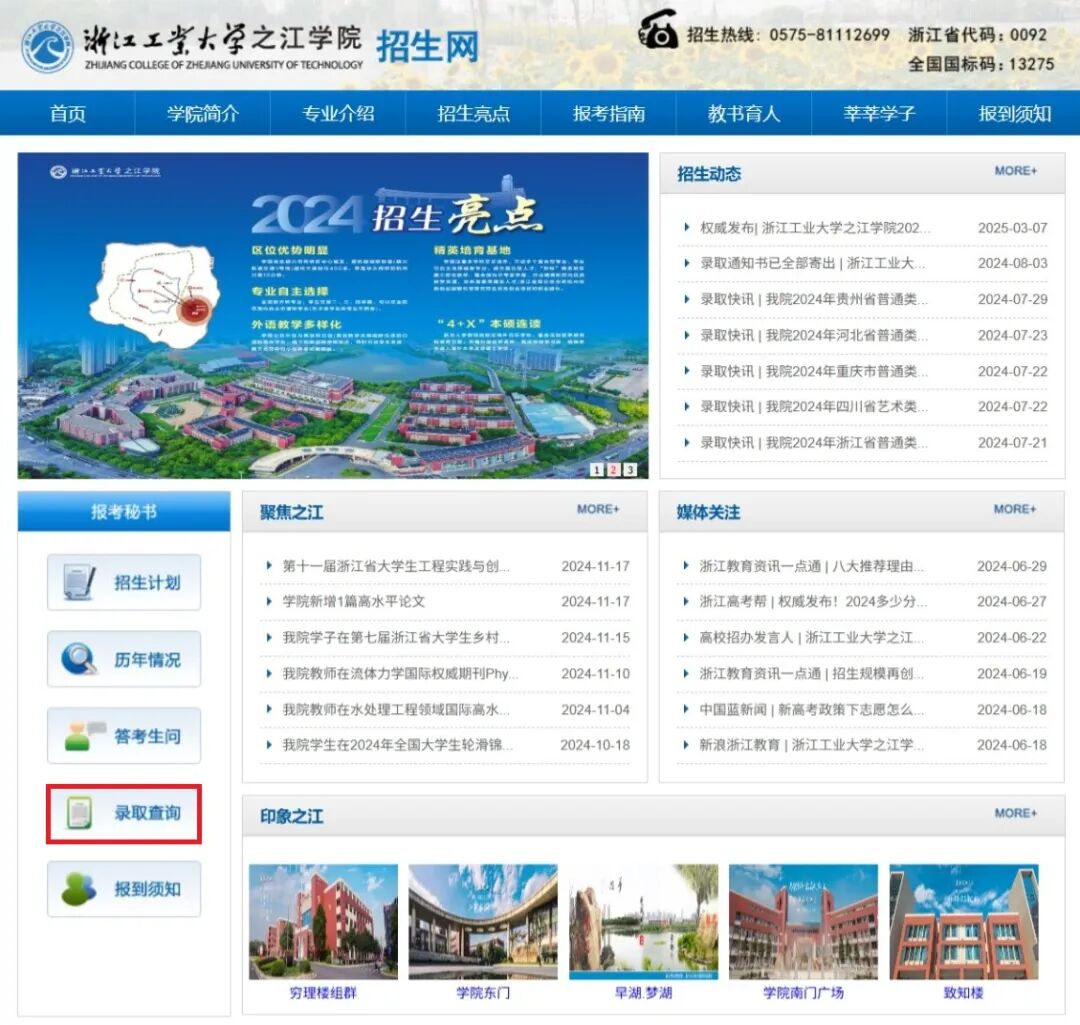Open 教书育人 navigation item

click(744, 113)
